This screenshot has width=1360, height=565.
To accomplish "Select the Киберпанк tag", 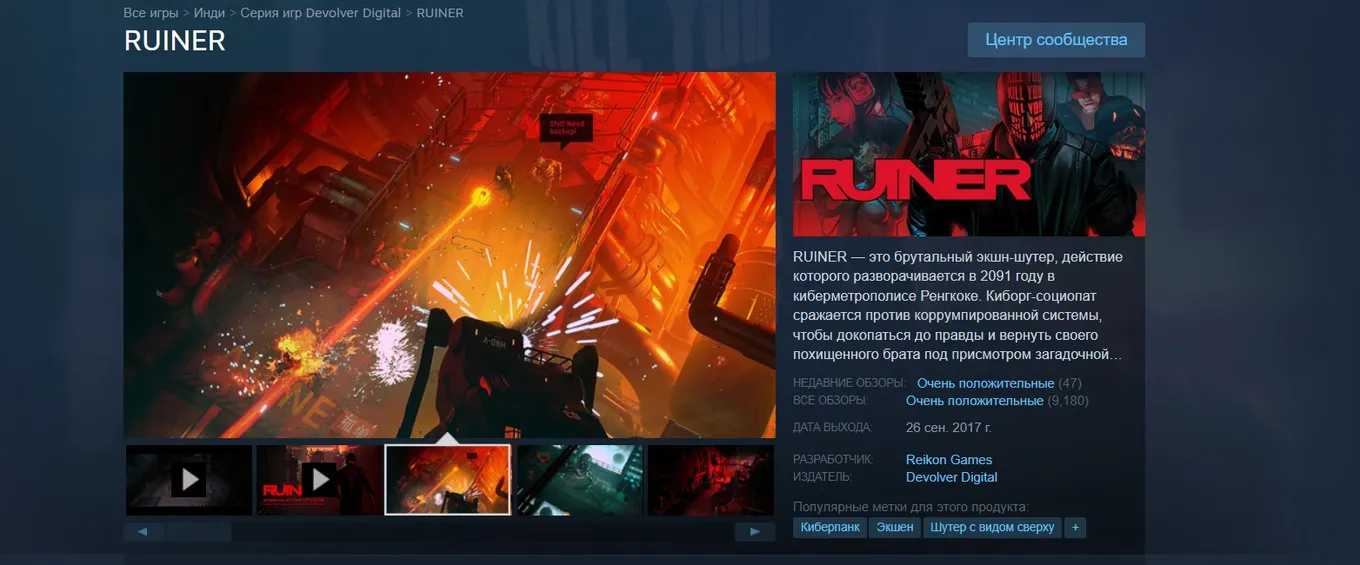I will [x=829, y=527].
